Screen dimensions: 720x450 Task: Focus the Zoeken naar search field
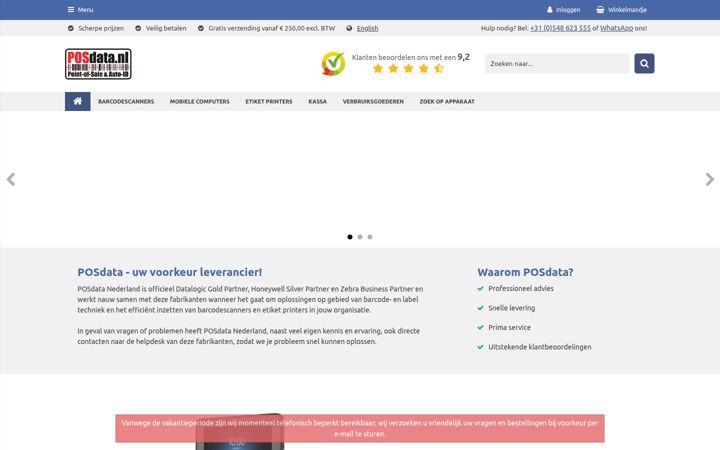pos(557,64)
